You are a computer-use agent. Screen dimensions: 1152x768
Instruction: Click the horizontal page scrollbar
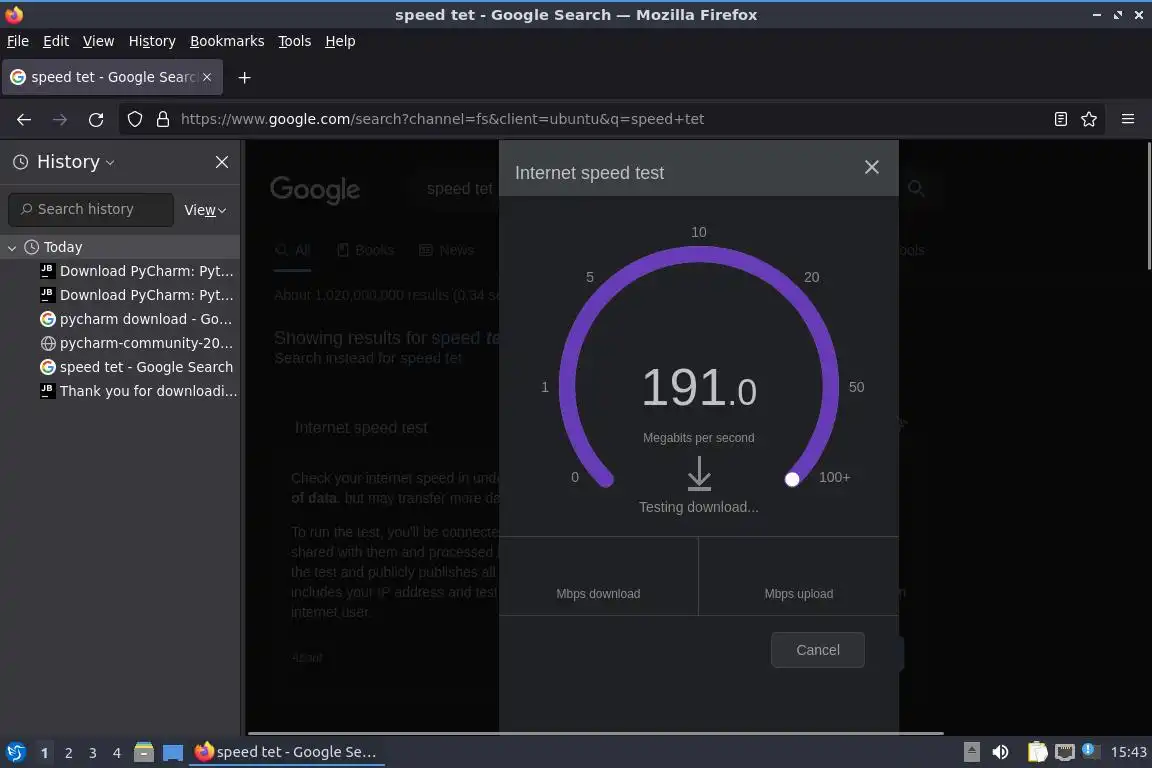[x=595, y=733]
